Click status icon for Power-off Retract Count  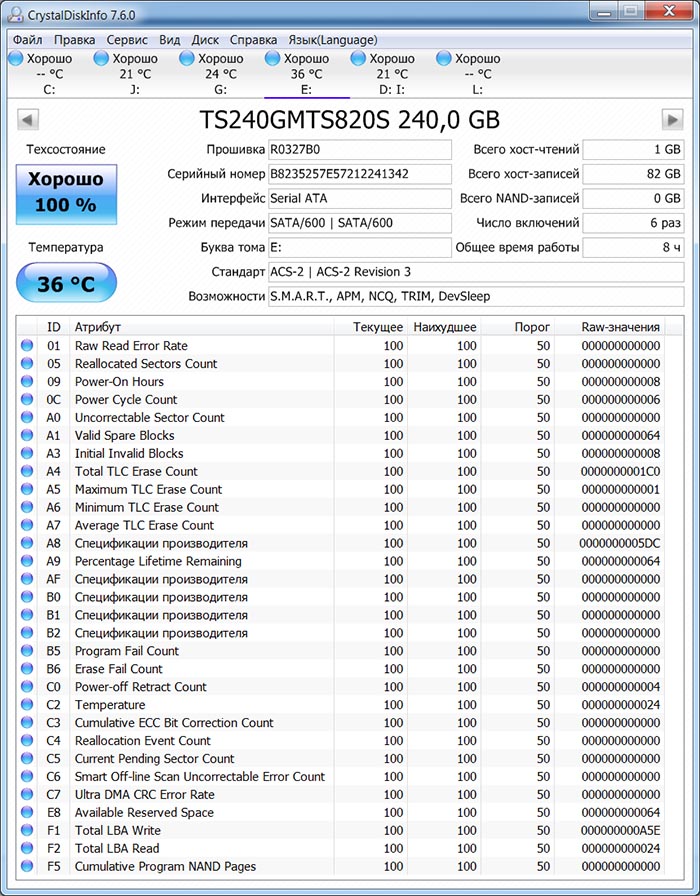point(27,686)
